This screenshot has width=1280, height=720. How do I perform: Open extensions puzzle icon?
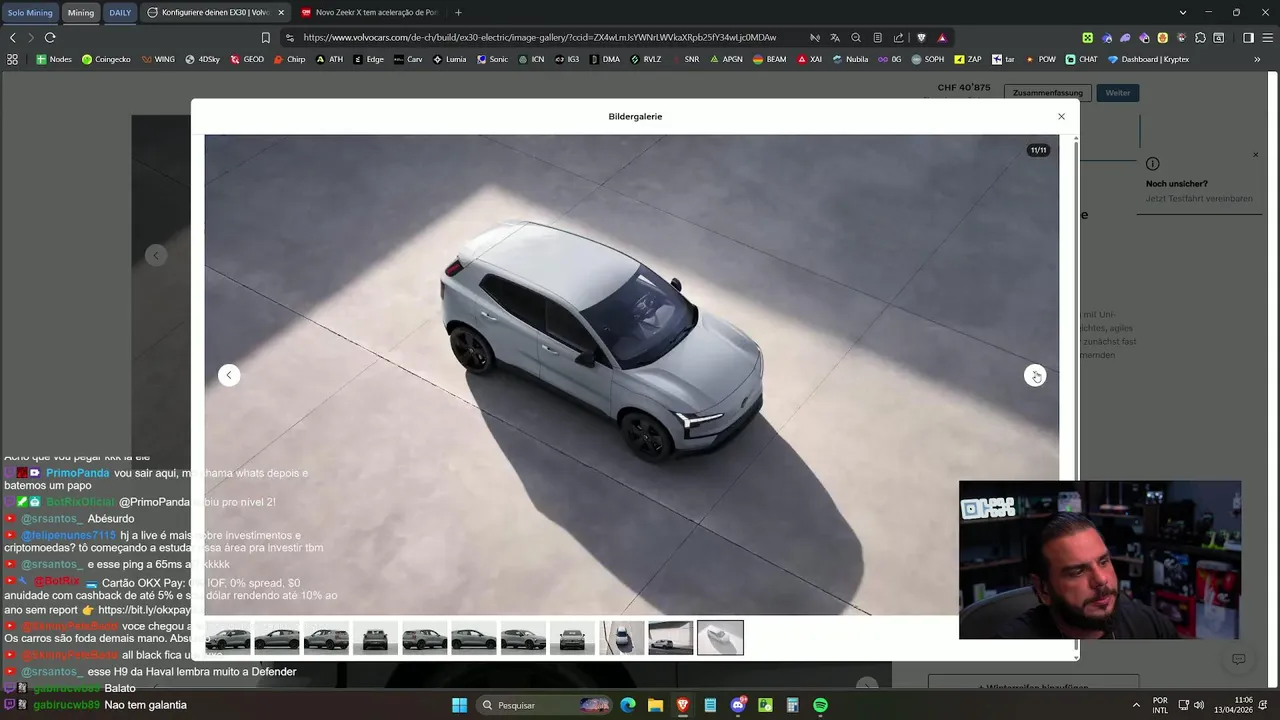coord(1200,37)
